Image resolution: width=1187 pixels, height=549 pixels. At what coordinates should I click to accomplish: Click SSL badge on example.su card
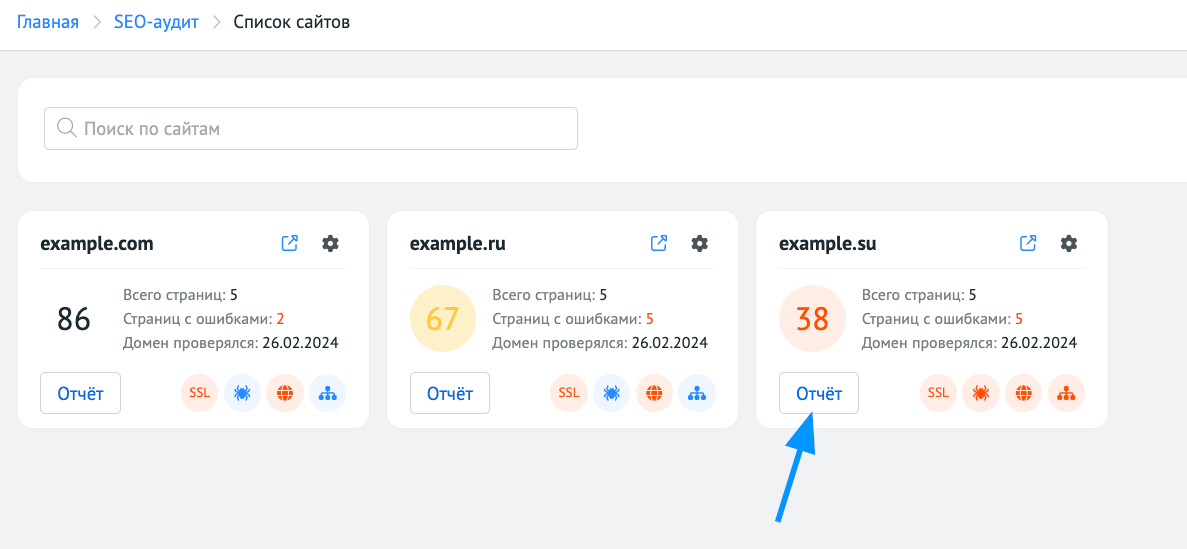click(938, 393)
